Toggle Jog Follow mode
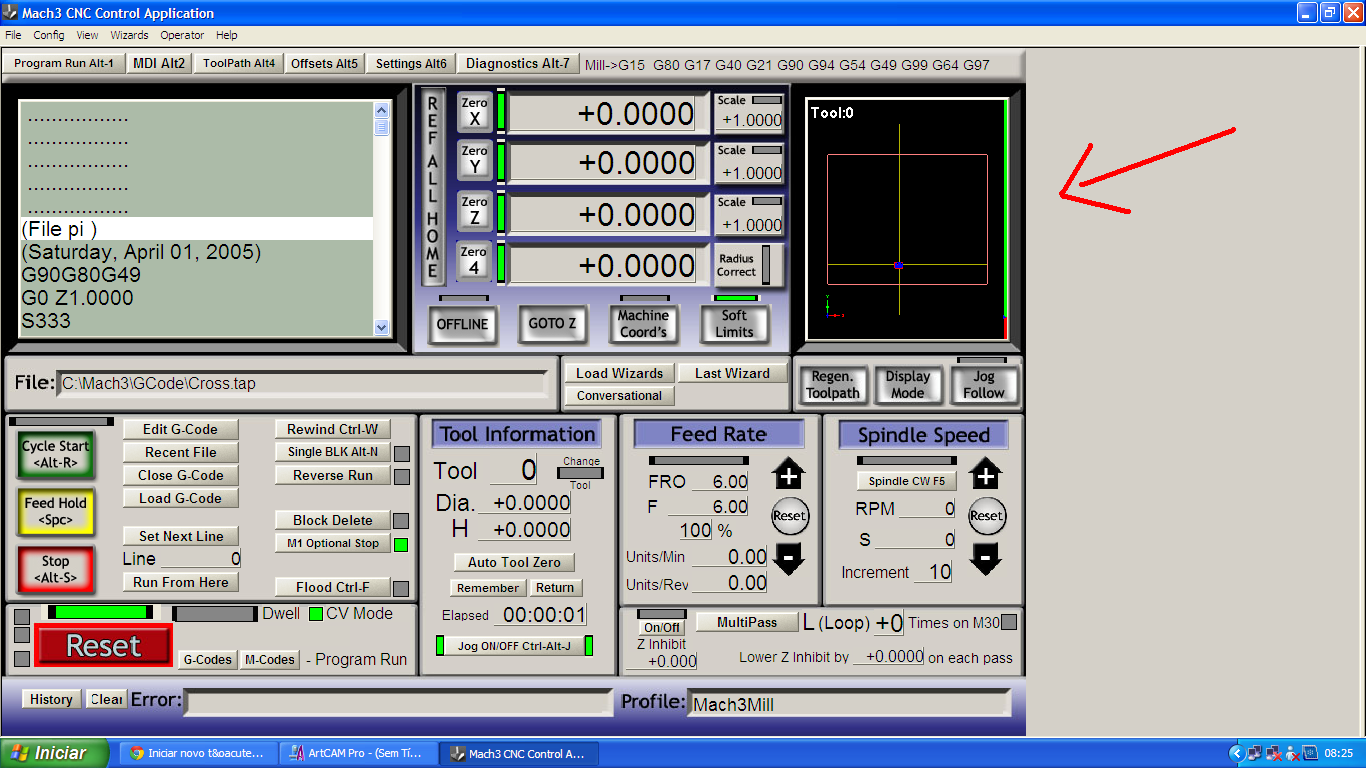 pyautogui.click(x=984, y=385)
